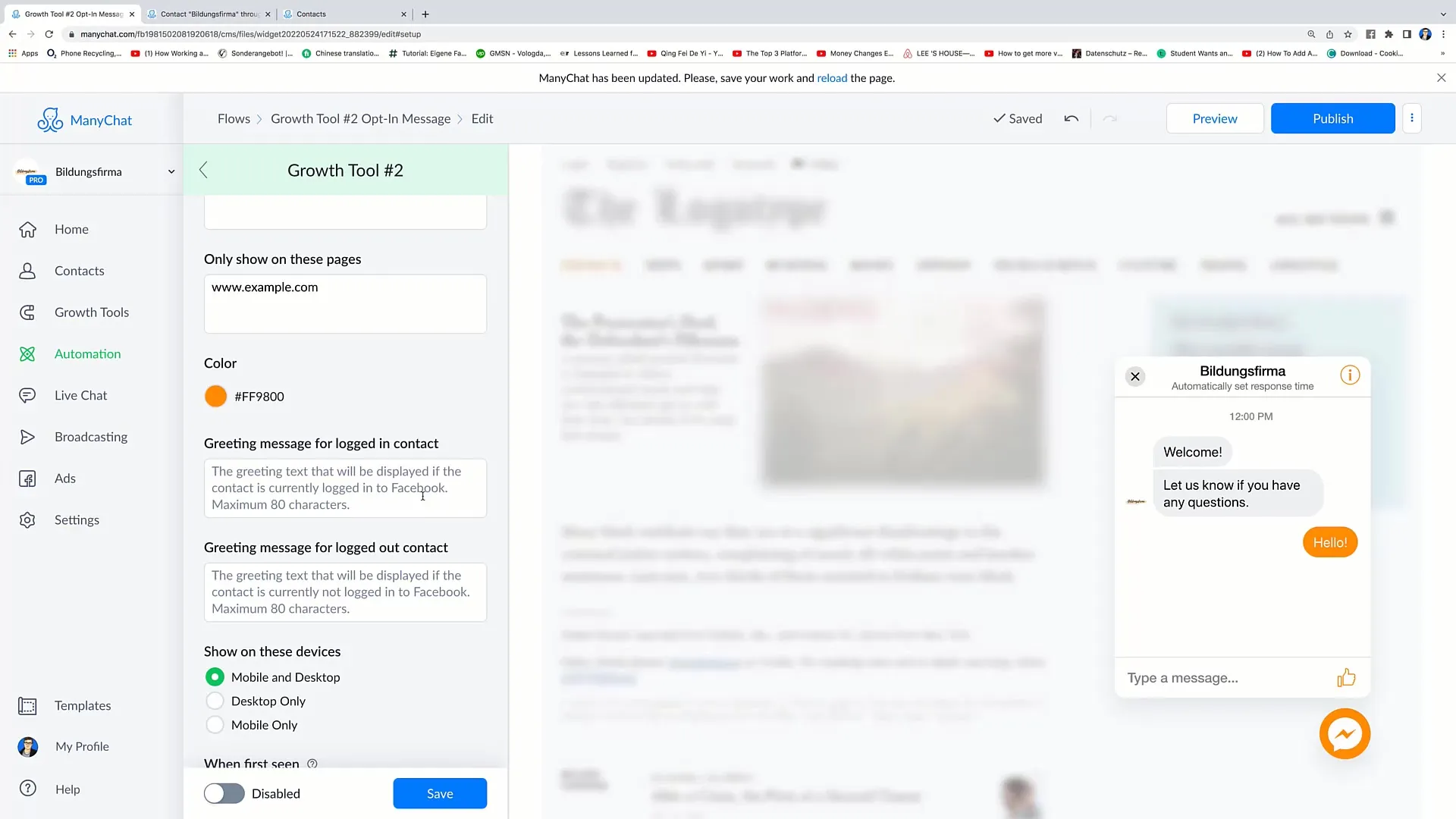1456x819 pixels.
Task: Navigate to Growth Tools
Action: tap(92, 312)
